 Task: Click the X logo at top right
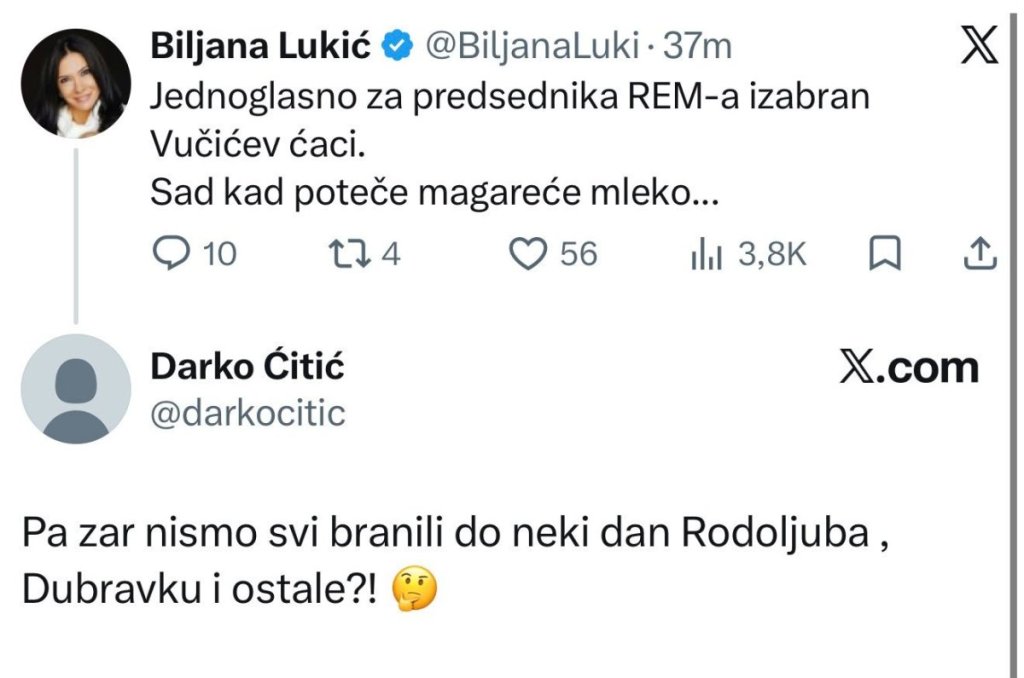pyautogui.click(x=979, y=44)
